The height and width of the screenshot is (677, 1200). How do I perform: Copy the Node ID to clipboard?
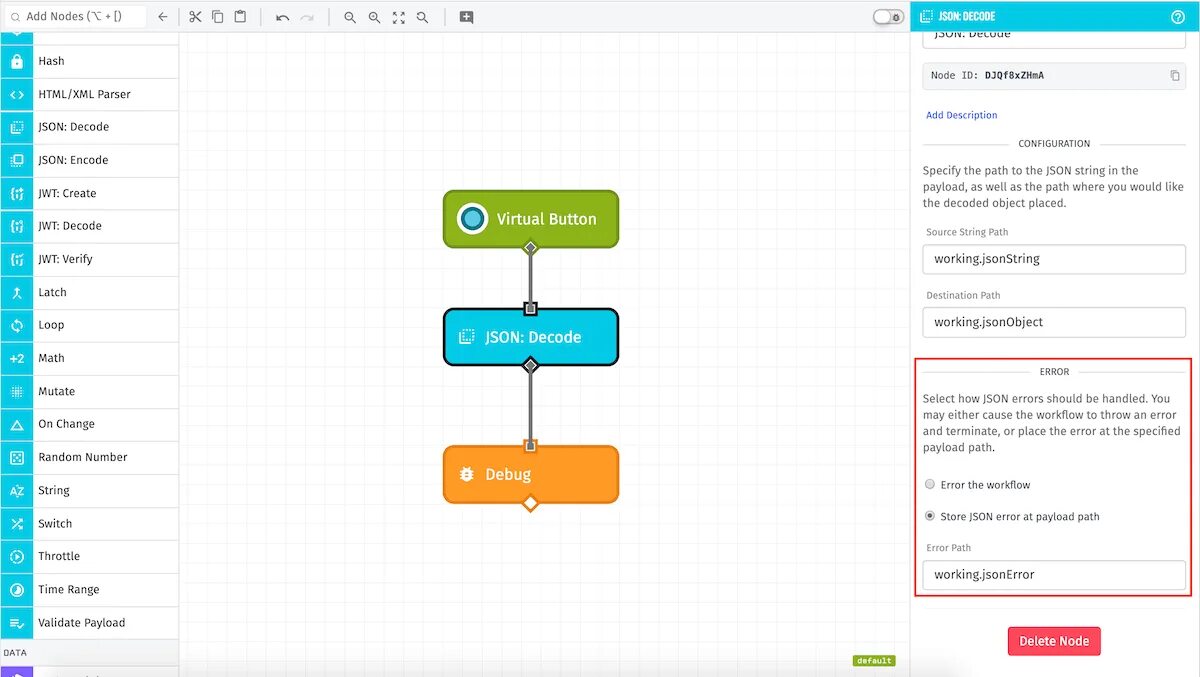point(1175,75)
